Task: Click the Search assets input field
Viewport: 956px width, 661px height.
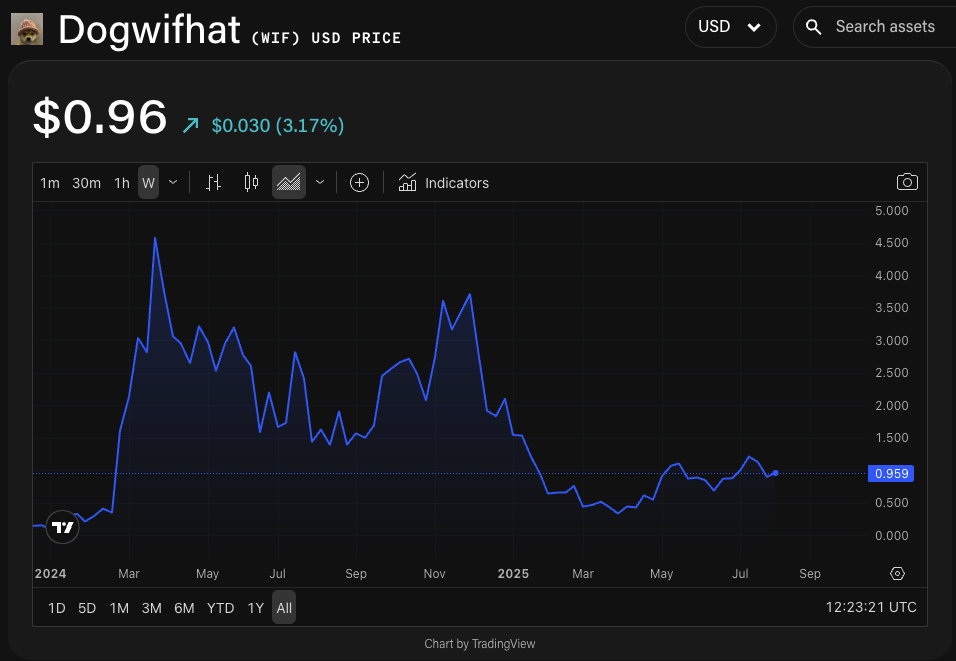Action: [885, 27]
